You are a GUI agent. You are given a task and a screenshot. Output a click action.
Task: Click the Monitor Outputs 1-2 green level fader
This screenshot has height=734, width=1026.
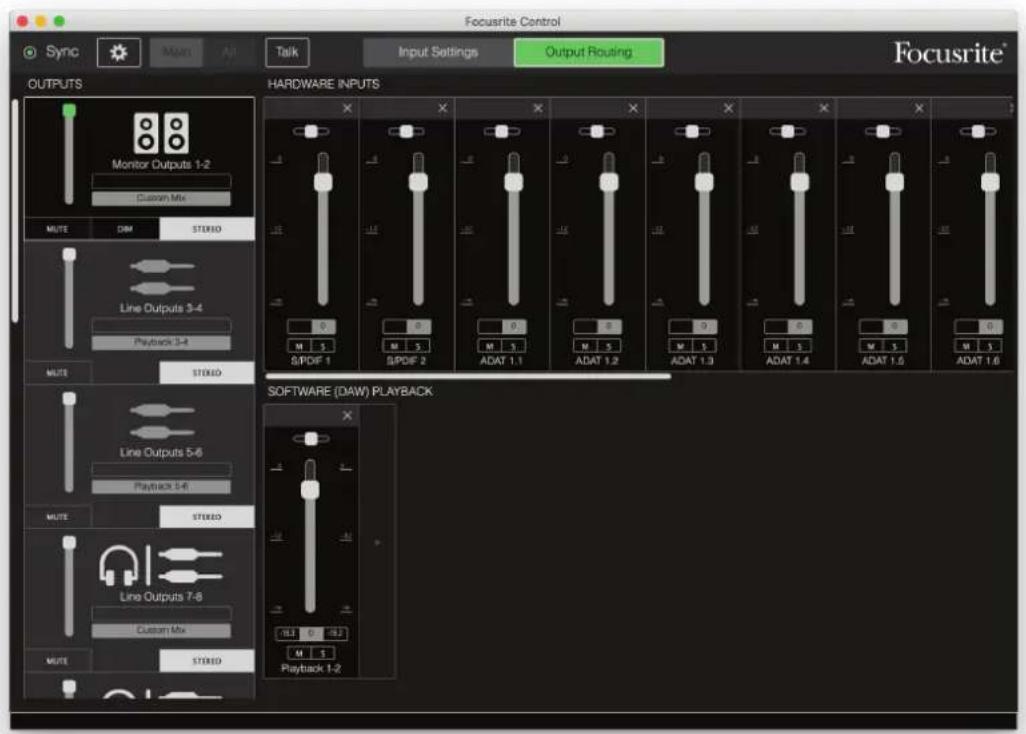(69, 111)
